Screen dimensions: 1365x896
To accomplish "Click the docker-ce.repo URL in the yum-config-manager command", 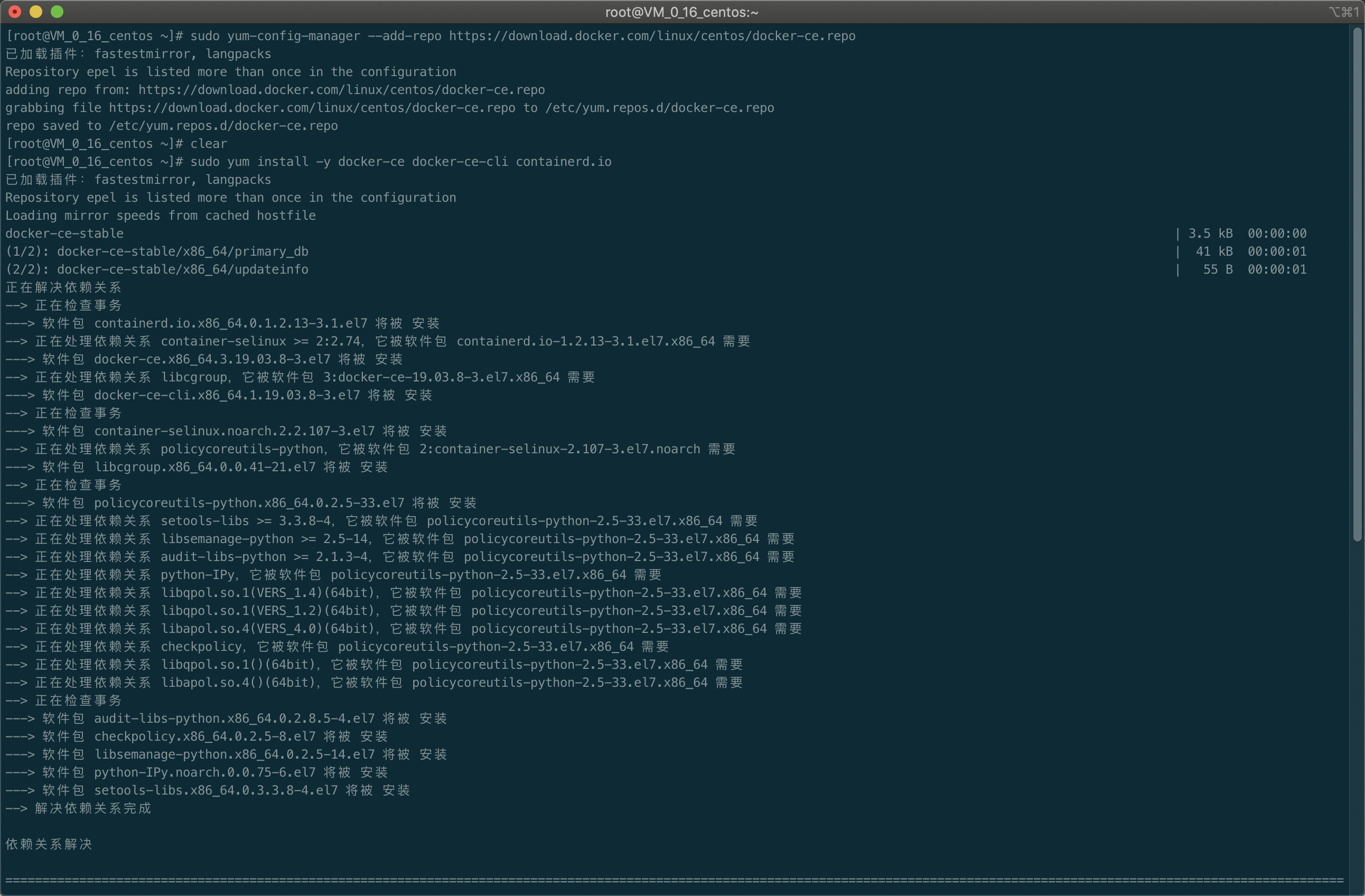I will click(x=651, y=36).
